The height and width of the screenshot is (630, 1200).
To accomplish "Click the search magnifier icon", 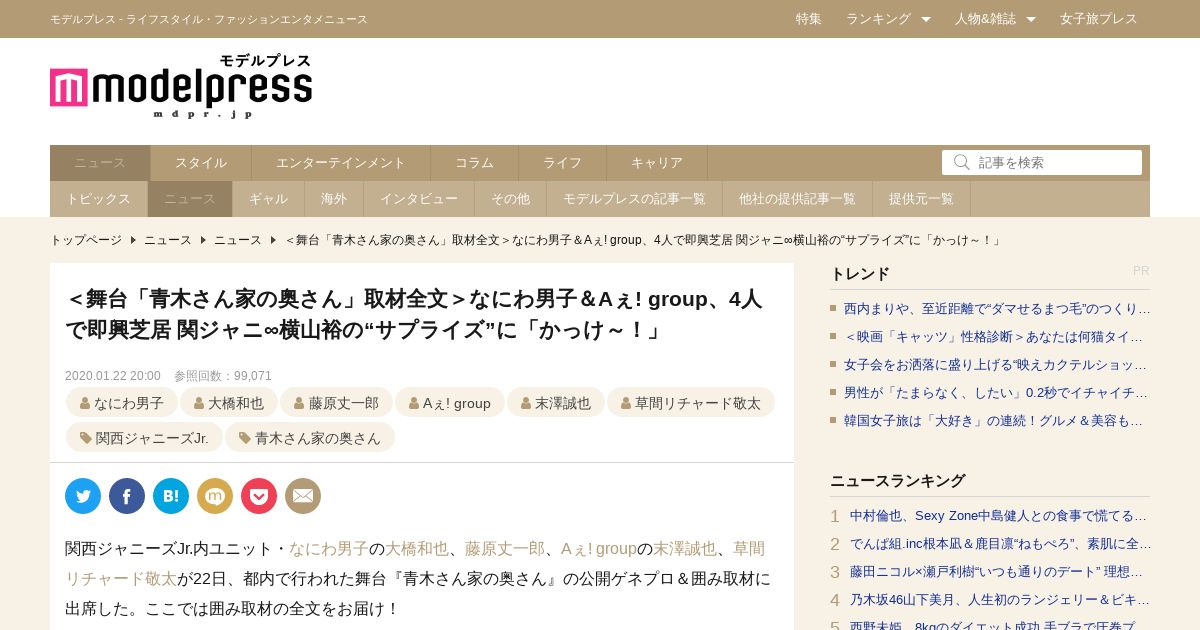I will coord(961,162).
